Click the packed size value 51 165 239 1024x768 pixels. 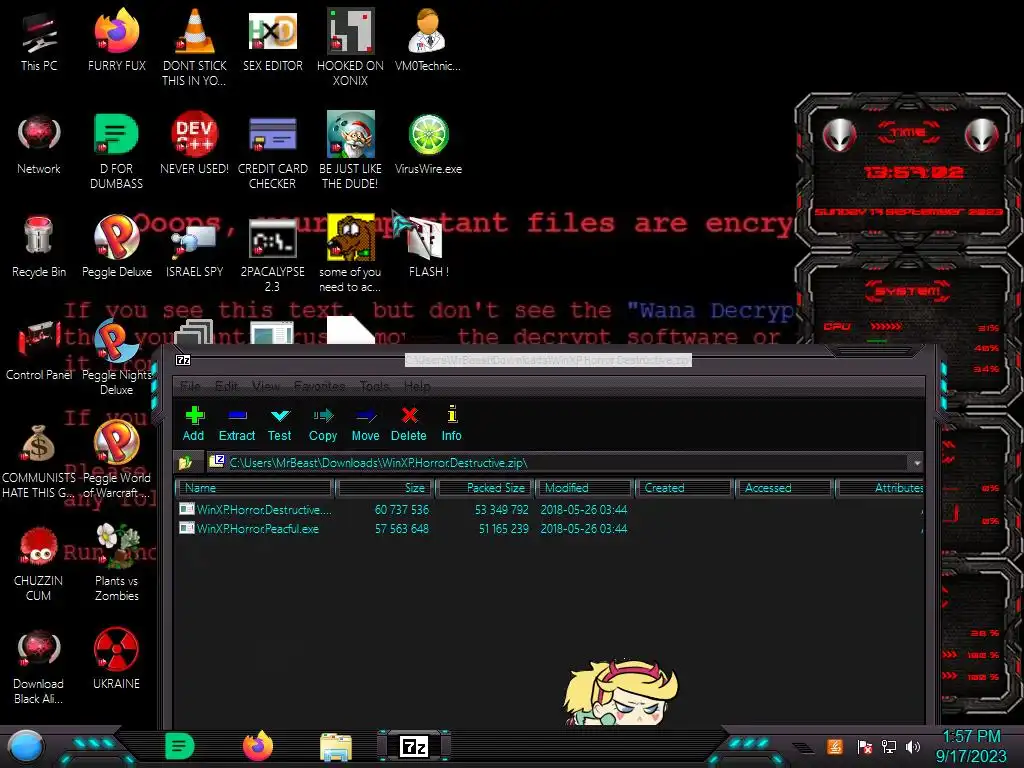(x=504, y=528)
